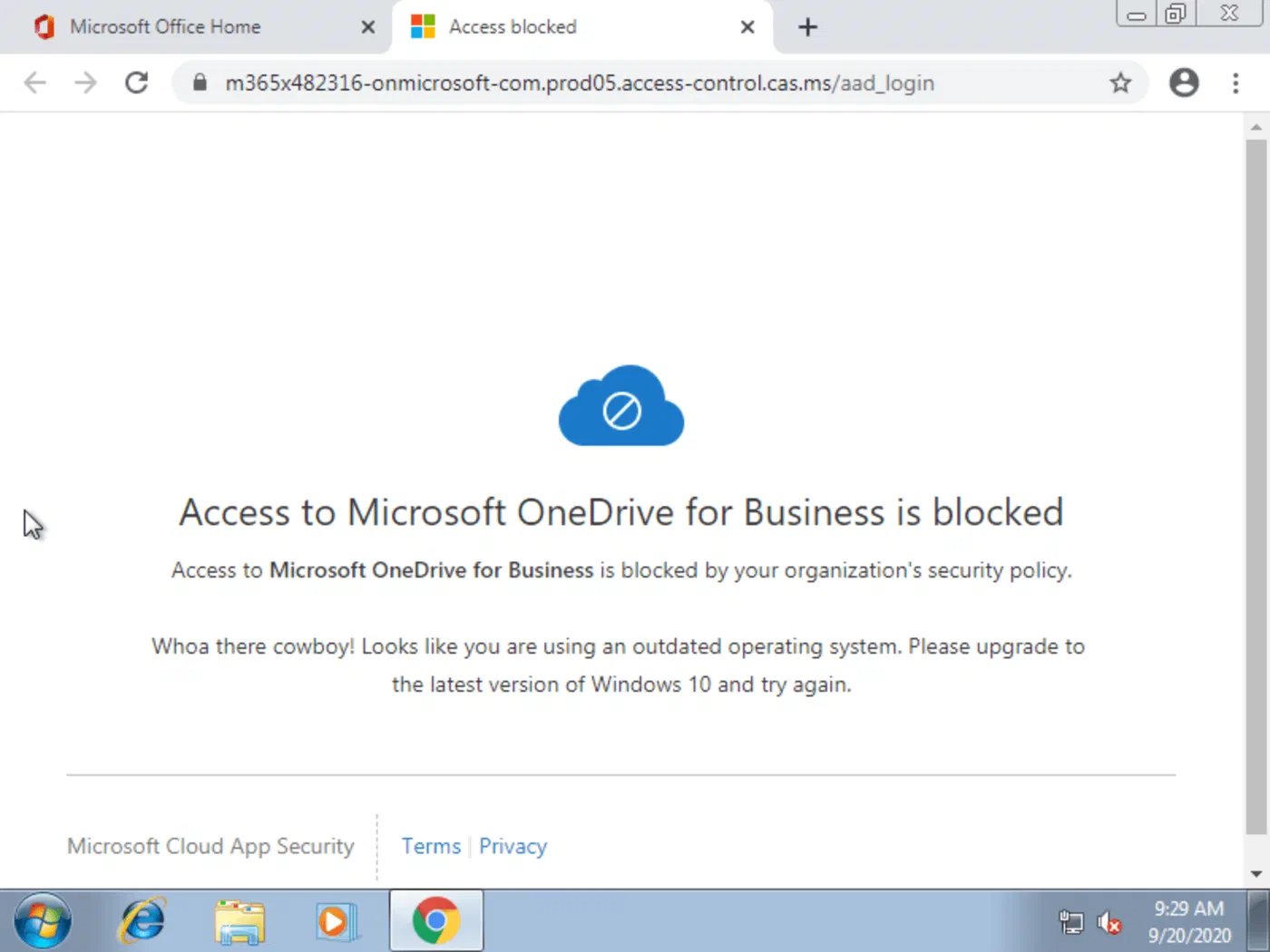Open the Chrome profile avatar menu
This screenshot has height=952, width=1270.
pyautogui.click(x=1184, y=83)
